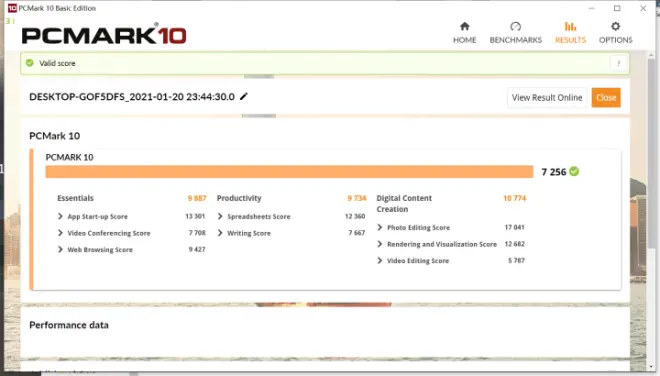Expand the Rendering and Visualization Score row

click(380, 244)
